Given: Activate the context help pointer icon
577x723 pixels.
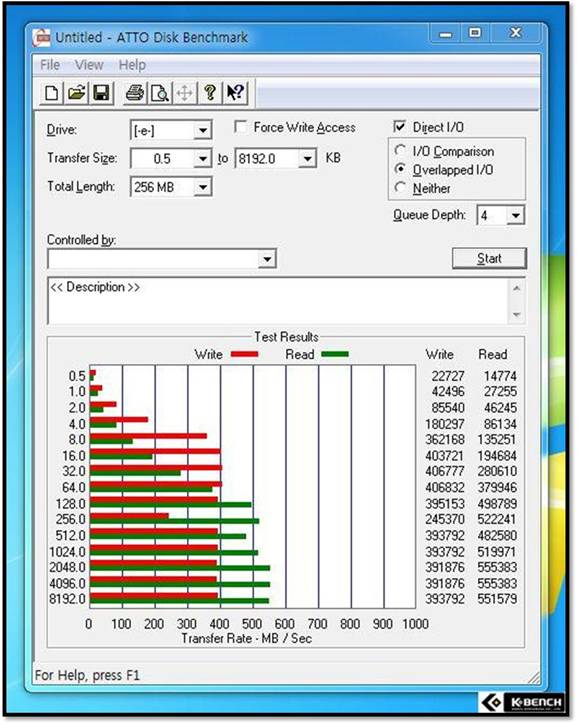Looking at the screenshot, I should [235, 93].
